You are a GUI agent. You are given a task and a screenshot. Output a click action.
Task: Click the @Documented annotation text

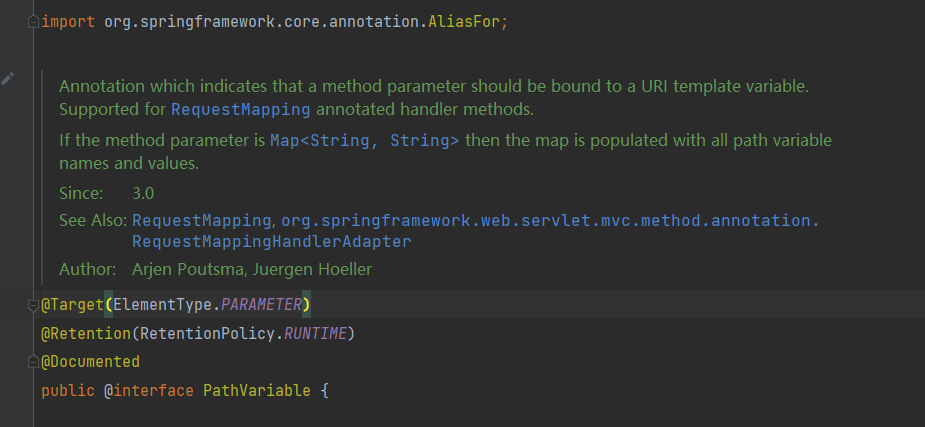click(90, 362)
